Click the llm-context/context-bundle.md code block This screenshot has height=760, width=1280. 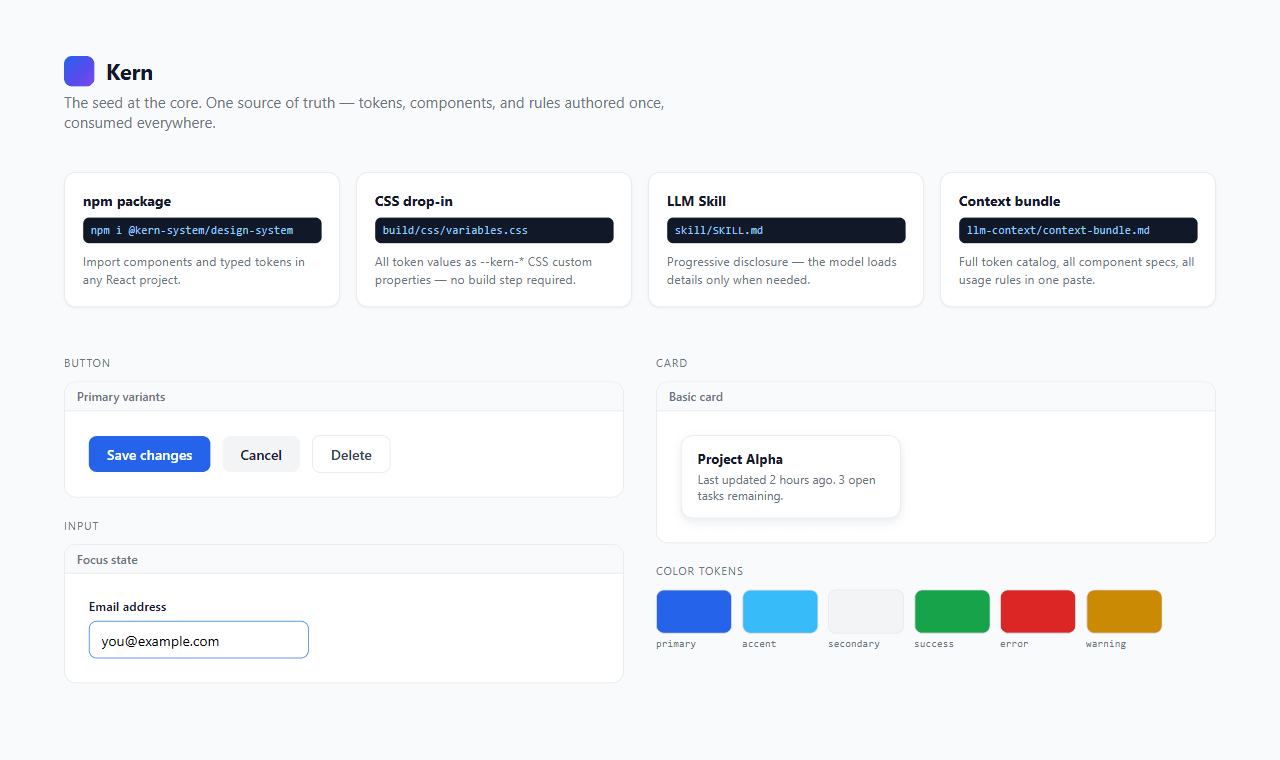pyautogui.click(x=1078, y=230)
